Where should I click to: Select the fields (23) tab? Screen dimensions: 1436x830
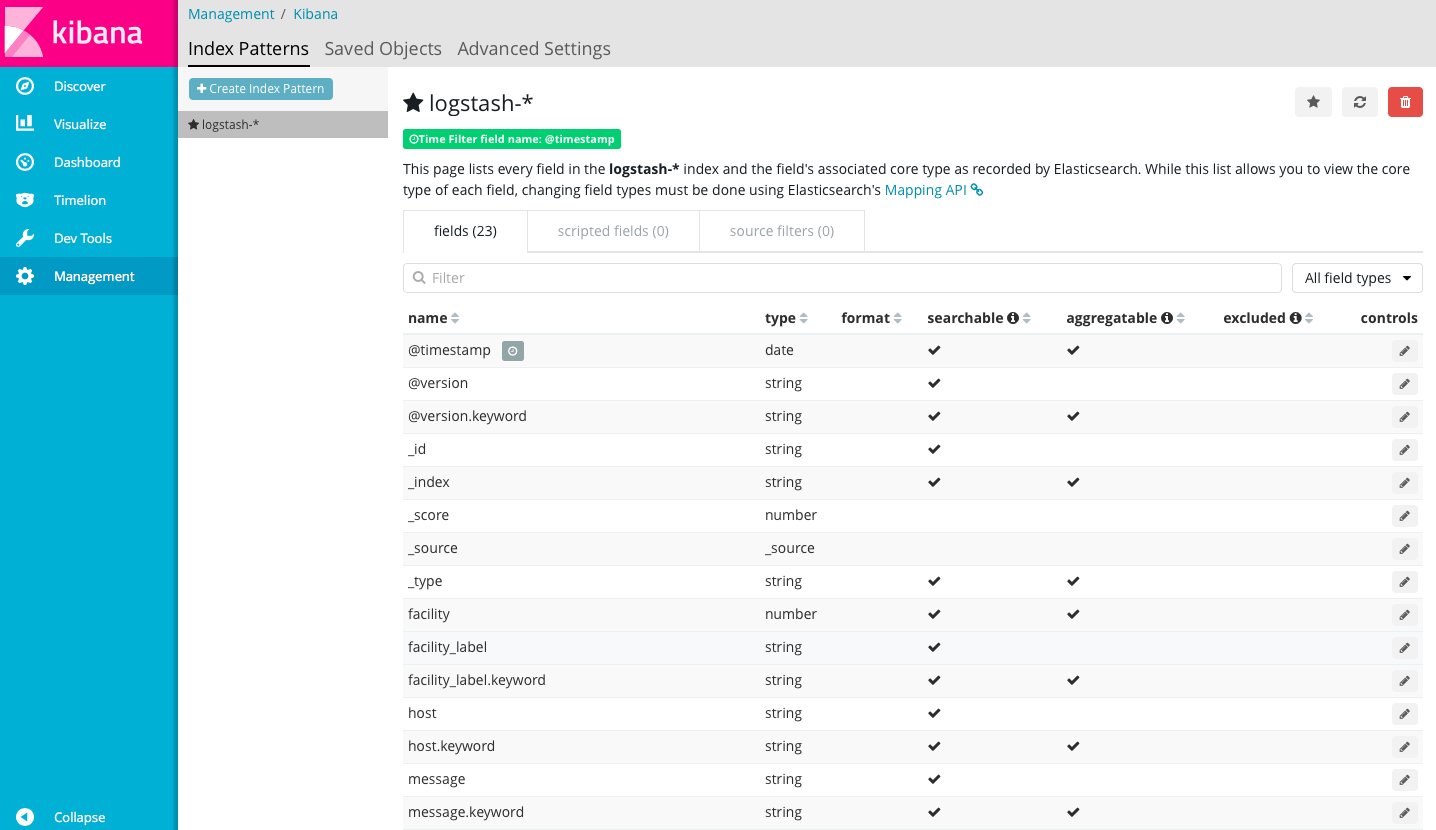click(x=465, y=231)
